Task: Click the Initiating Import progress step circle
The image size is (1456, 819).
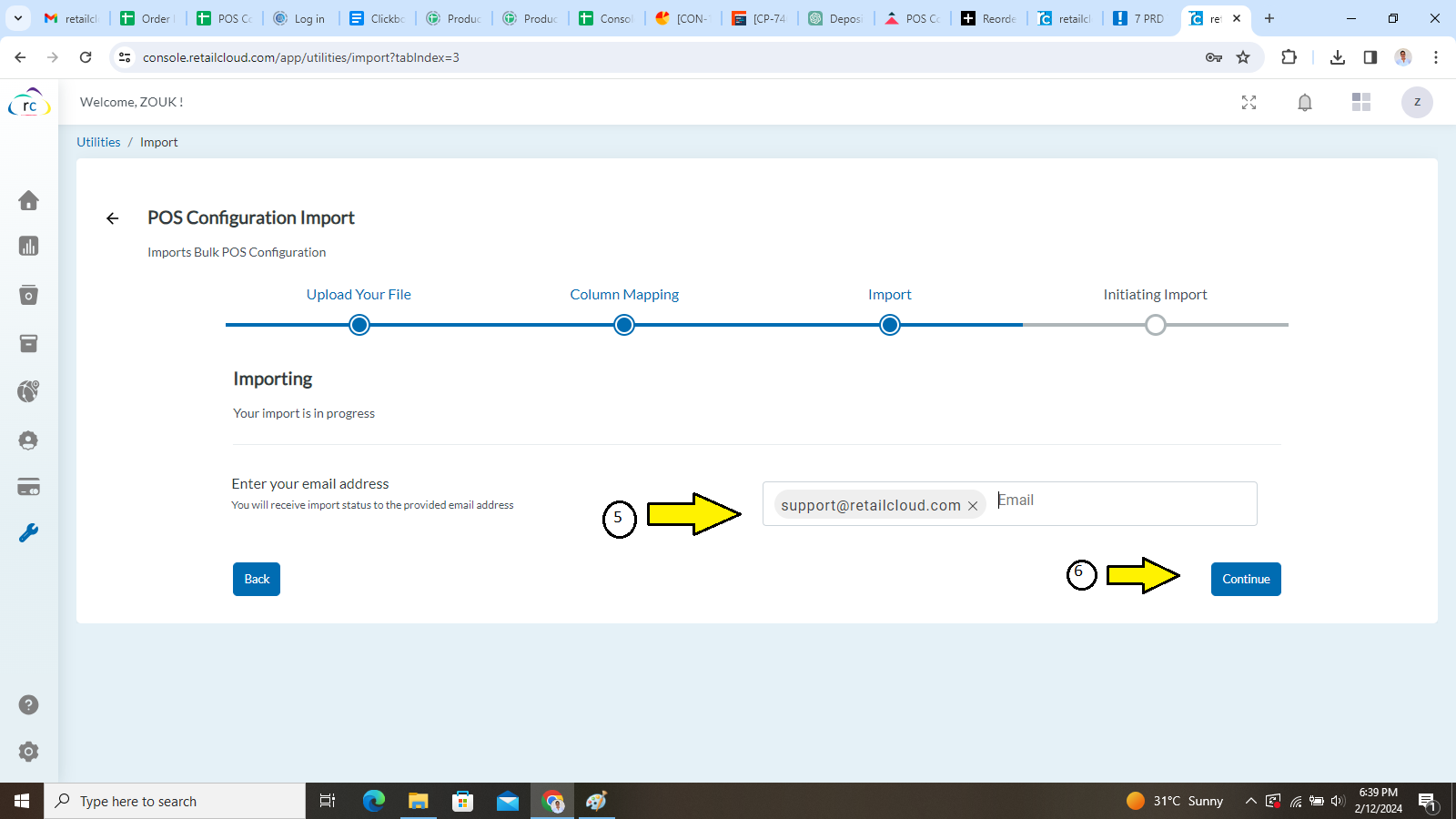Action: (x=1155, y=325)
